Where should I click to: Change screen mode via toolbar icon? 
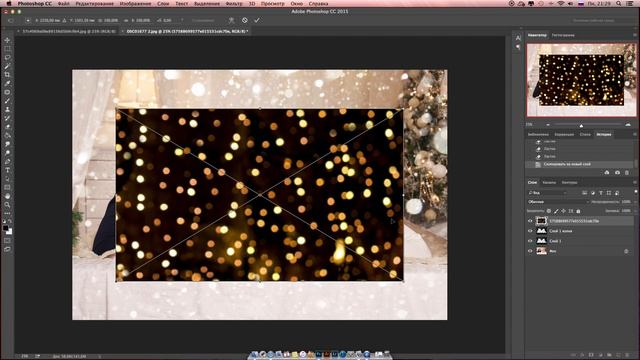(x=7, y=249)
